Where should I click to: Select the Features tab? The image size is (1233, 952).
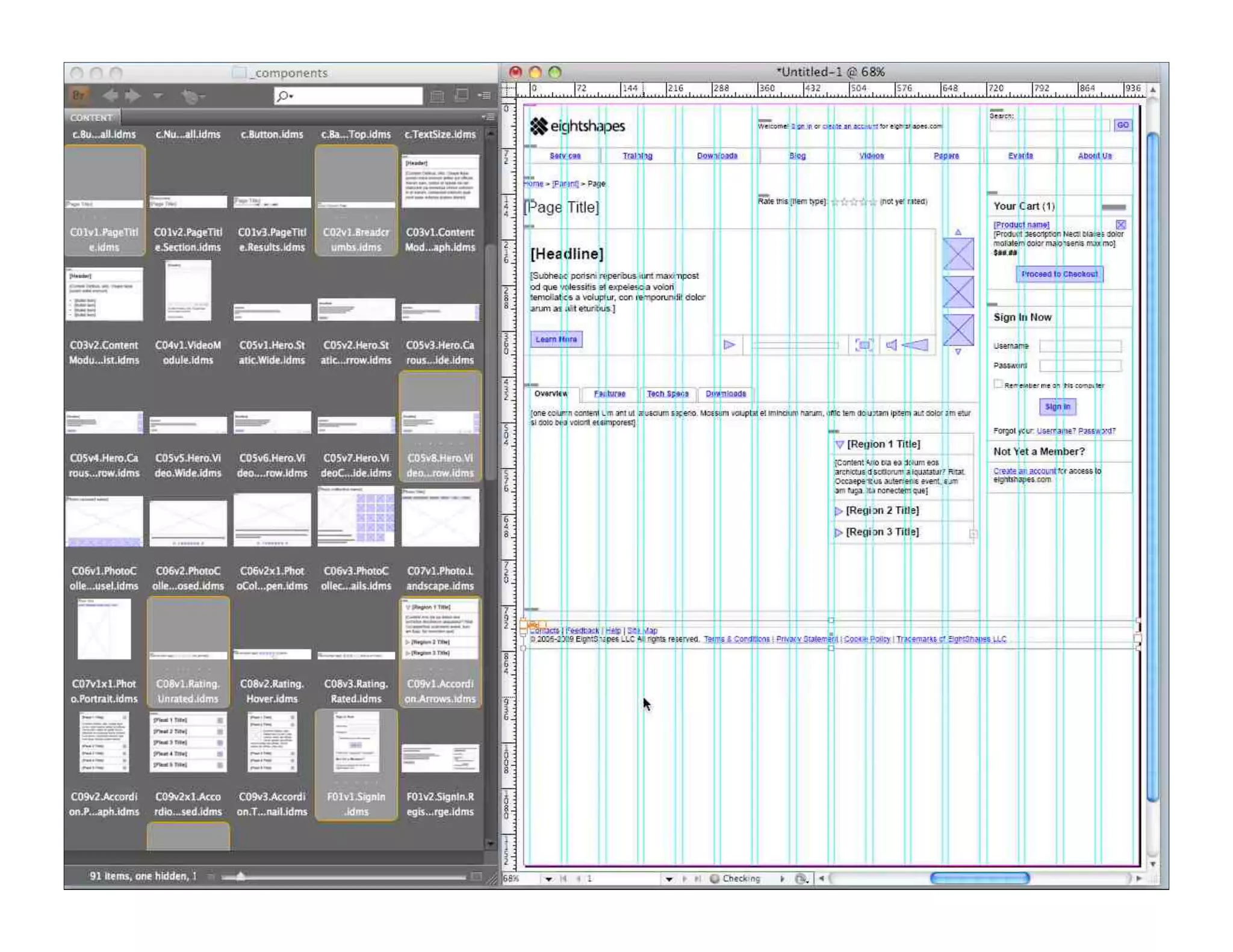point(609,394)
